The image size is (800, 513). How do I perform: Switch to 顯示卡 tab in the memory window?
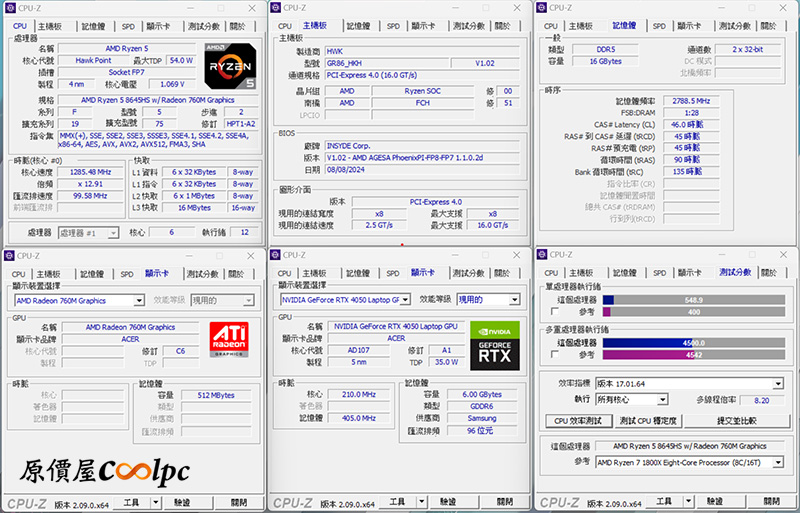(x=688, y=26)
